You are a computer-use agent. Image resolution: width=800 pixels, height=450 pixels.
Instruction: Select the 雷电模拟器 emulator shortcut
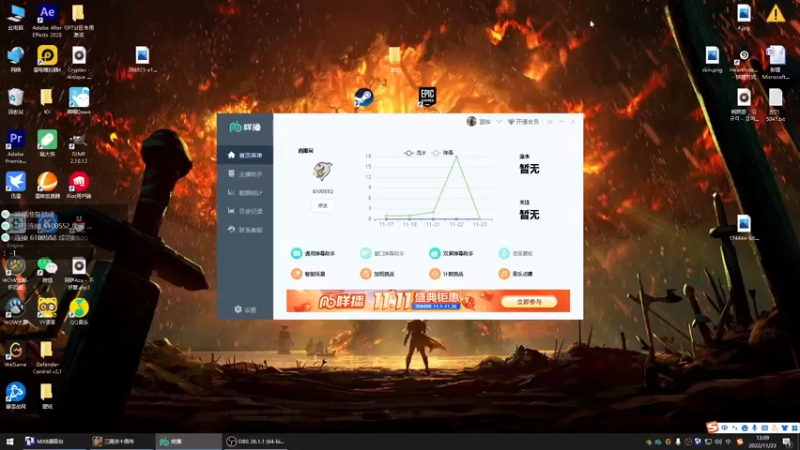(47, 59)
